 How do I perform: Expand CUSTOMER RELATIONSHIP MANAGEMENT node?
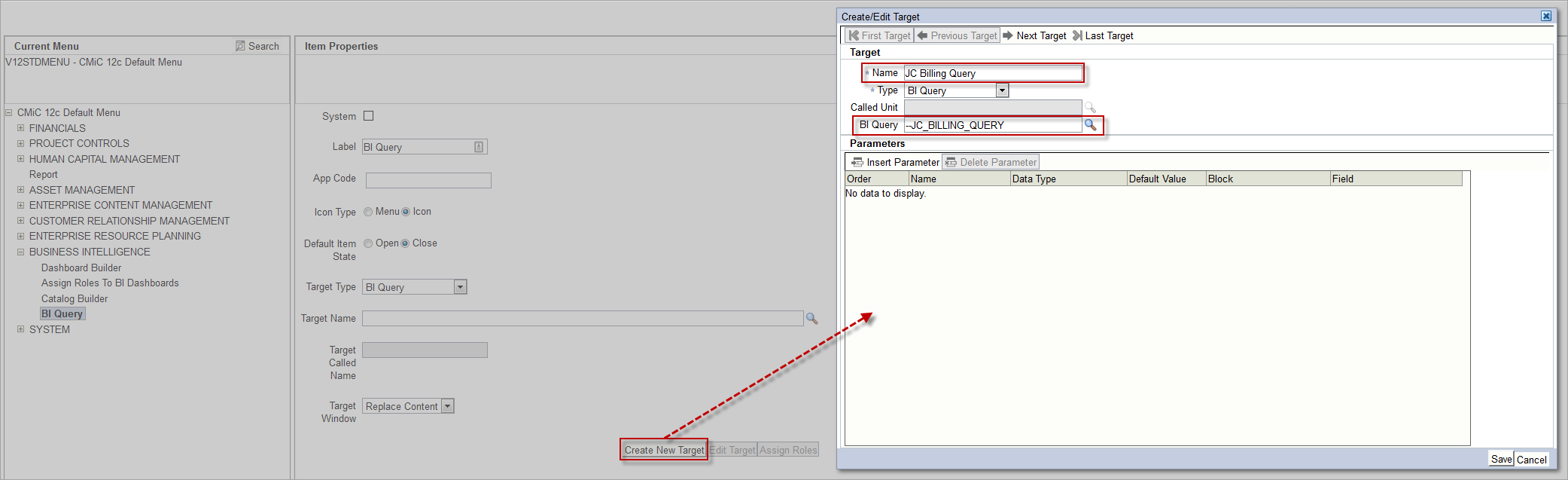point(21,221)
